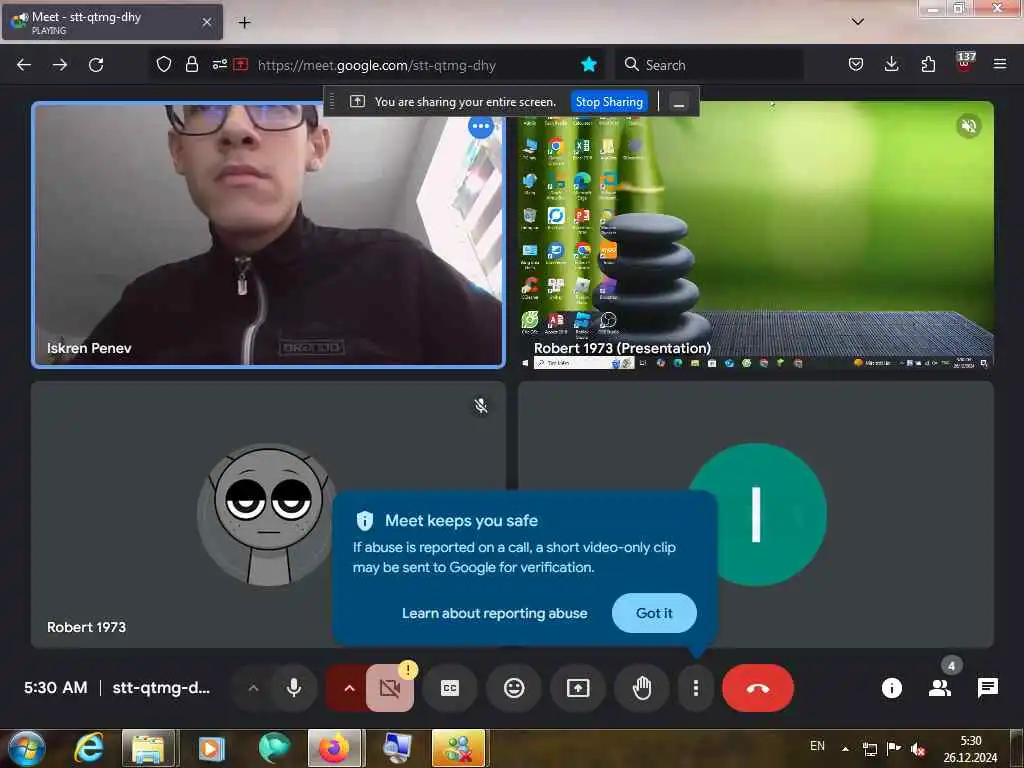Click muted speaker icon on presentation tile

tap(968, 126)
